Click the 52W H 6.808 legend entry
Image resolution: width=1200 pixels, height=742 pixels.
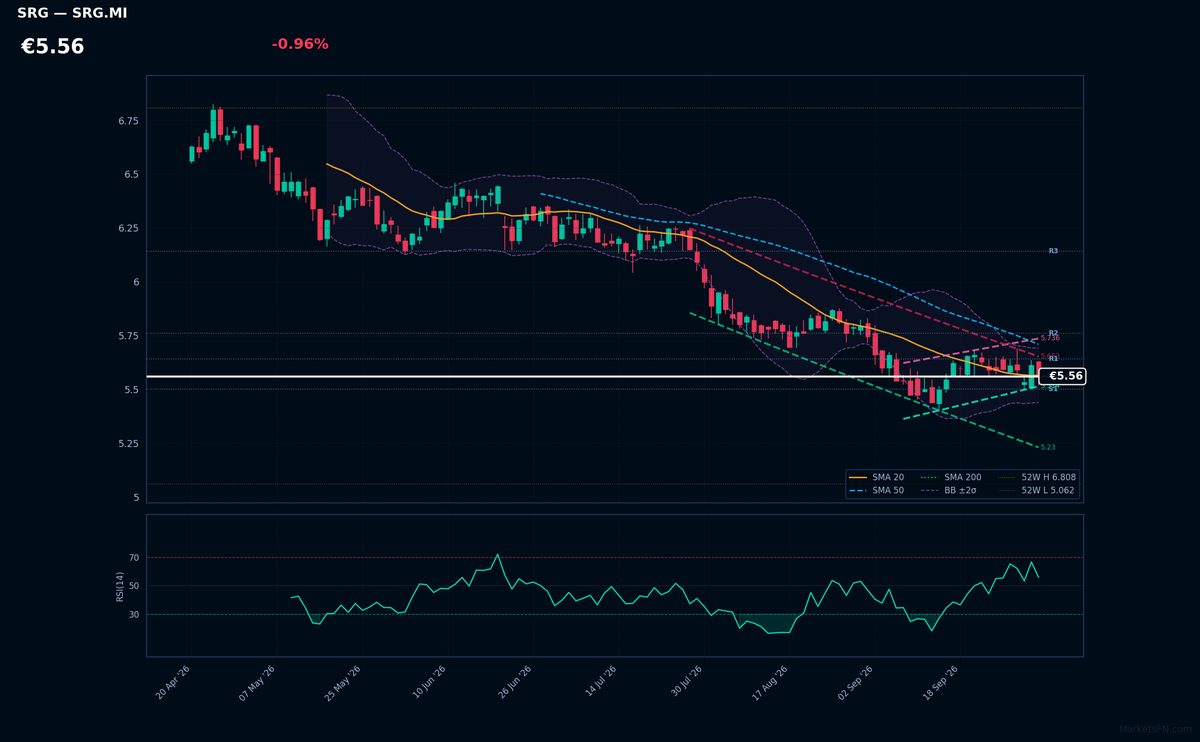coord(1036,478)
